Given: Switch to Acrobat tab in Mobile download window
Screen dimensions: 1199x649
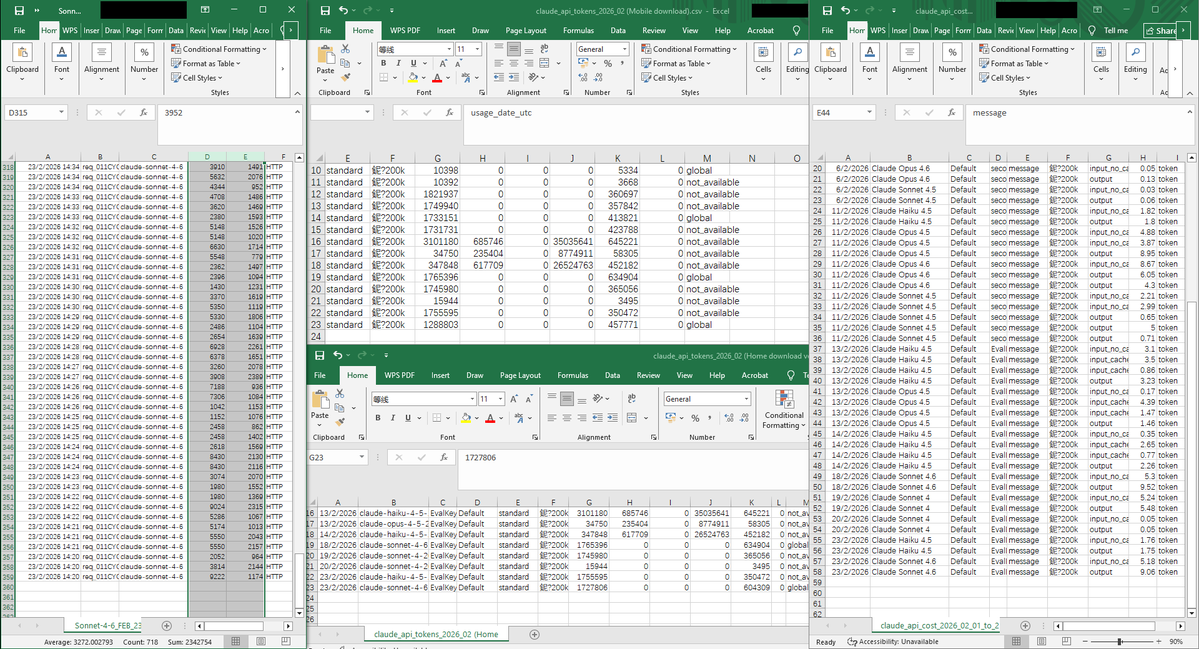Looking at the screenshot, I should (760, 31).
